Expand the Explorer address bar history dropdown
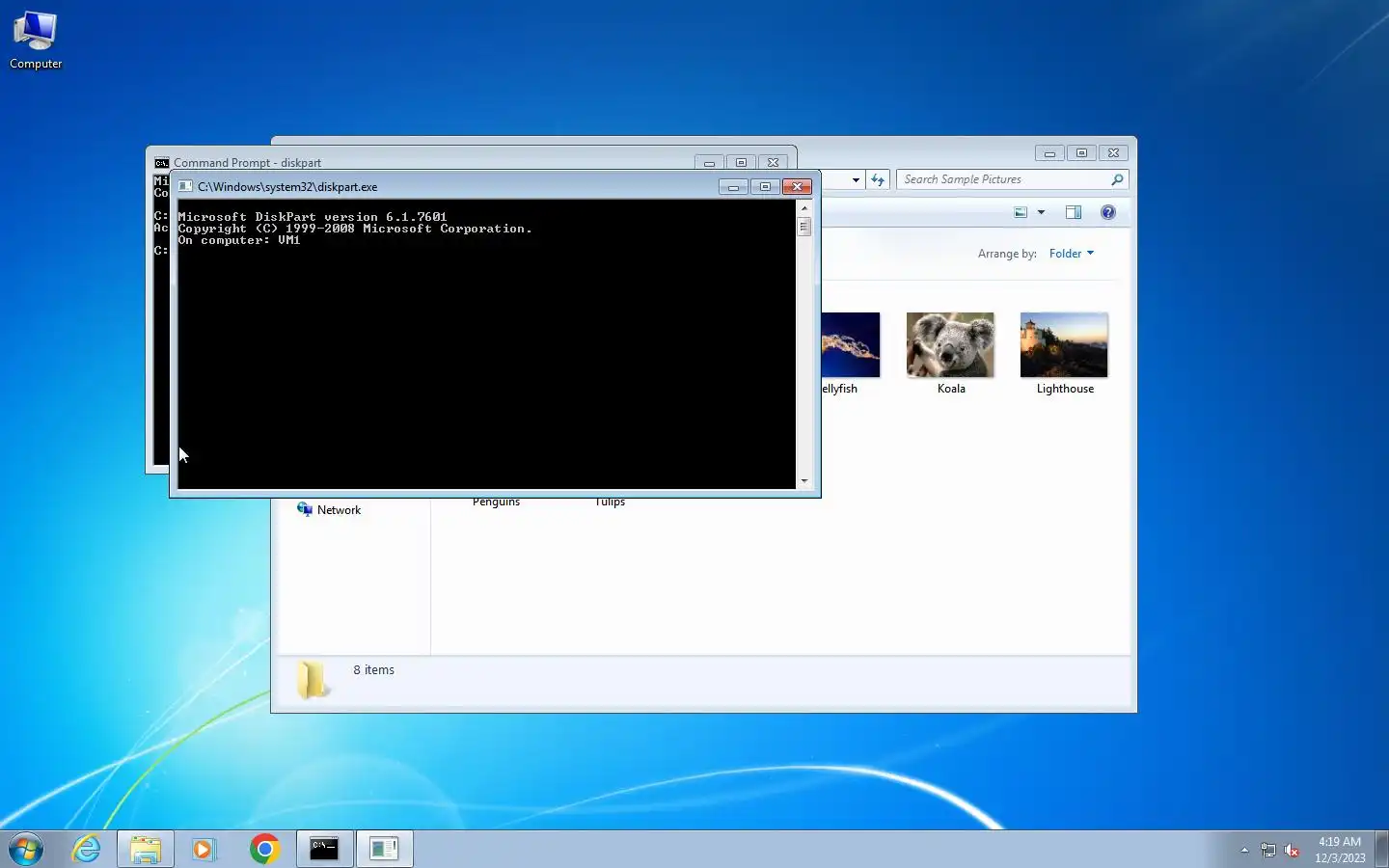The image size is (1389, 868). point(856,179)
